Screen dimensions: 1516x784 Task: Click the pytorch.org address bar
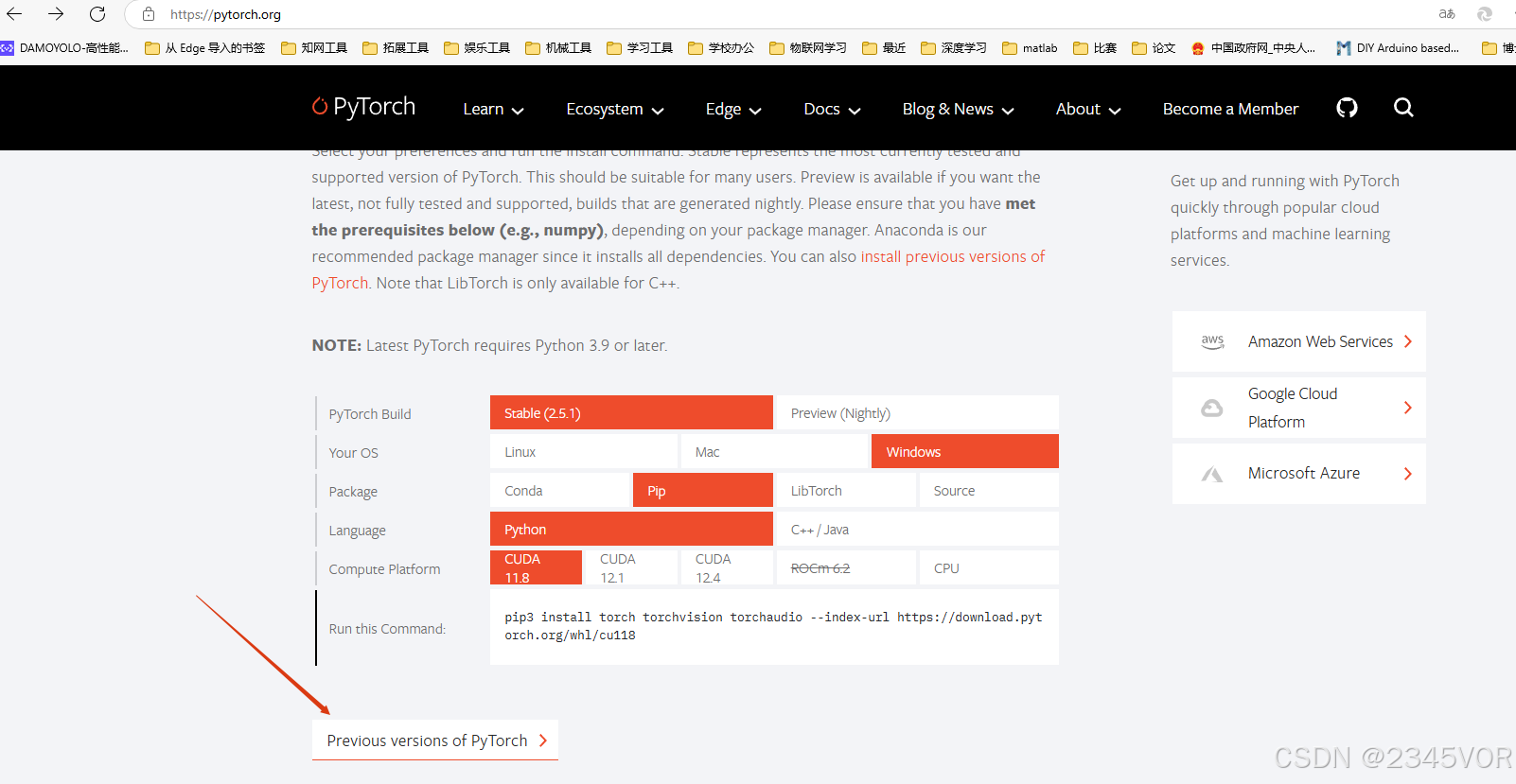[x=225, y=14]
